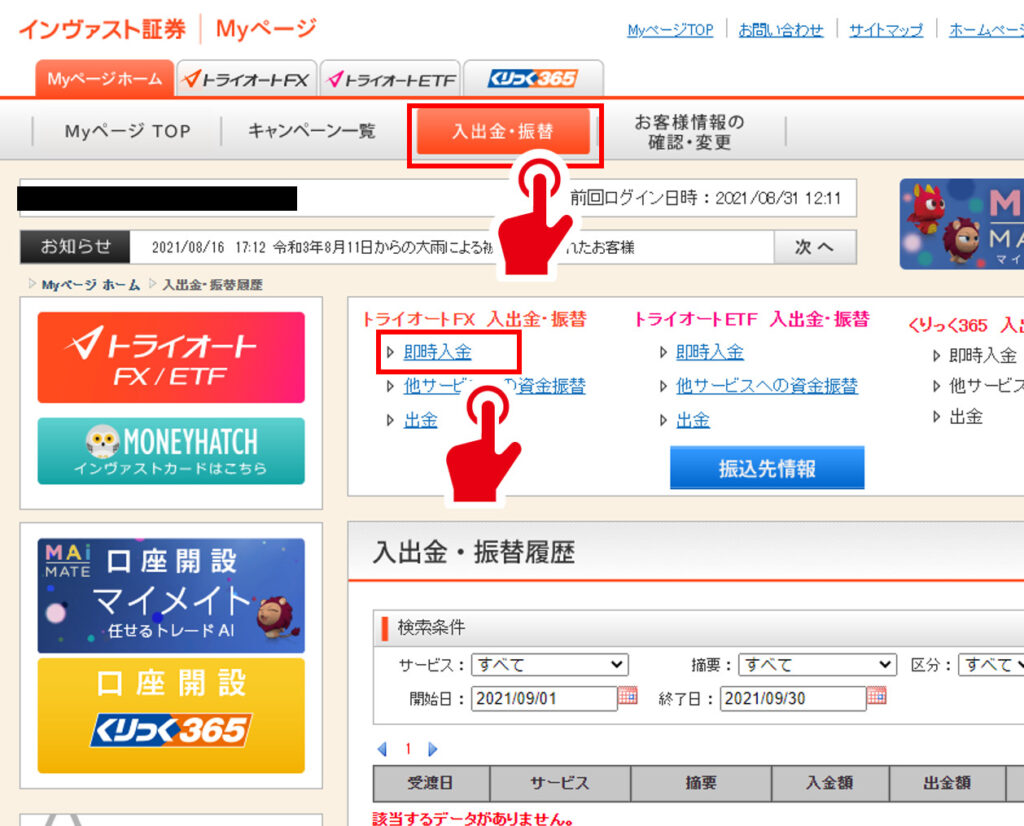Screen dimensions: 1024x826
Task: Click 即時入金 link under トライオートFX
Action: pos(437,353)
